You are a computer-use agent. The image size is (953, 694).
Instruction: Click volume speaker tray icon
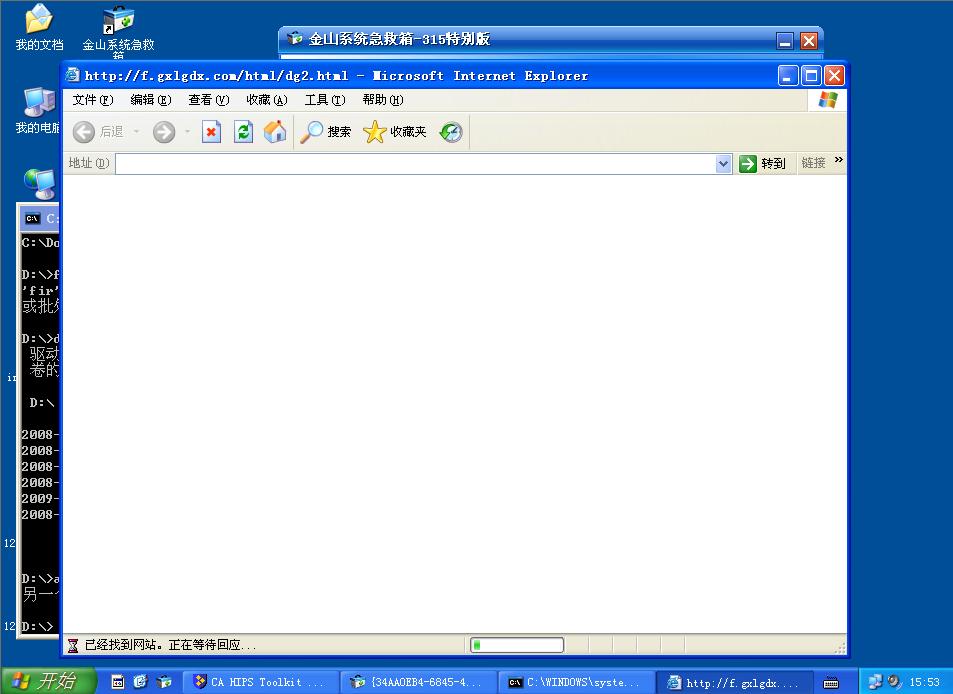(x=893, y=682)
